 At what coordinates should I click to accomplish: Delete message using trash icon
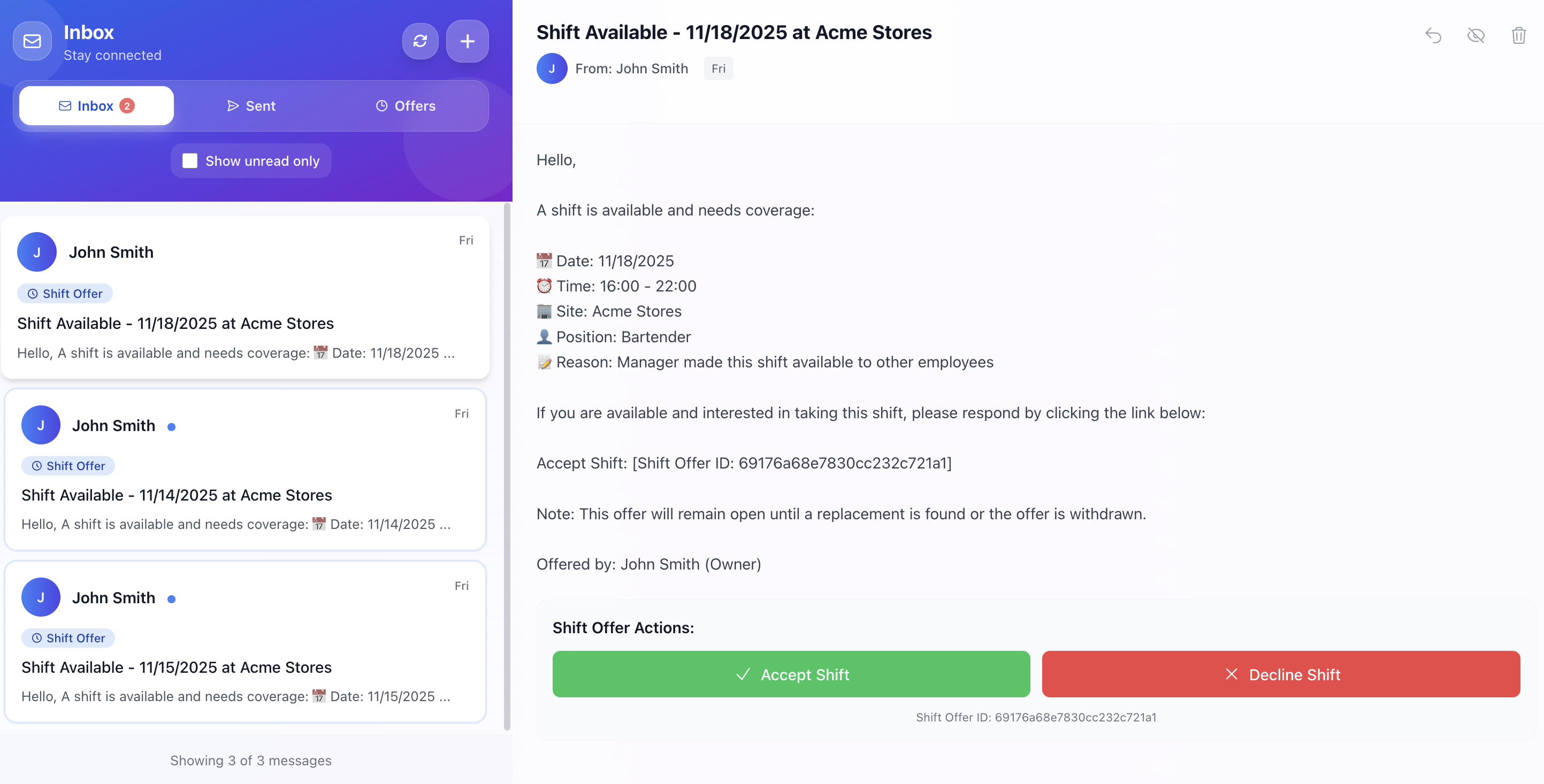point(1519,36)
